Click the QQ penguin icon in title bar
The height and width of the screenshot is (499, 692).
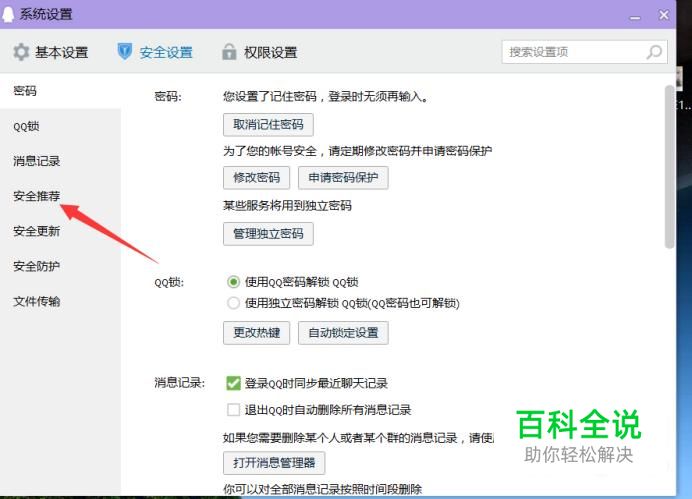point(8,14)
